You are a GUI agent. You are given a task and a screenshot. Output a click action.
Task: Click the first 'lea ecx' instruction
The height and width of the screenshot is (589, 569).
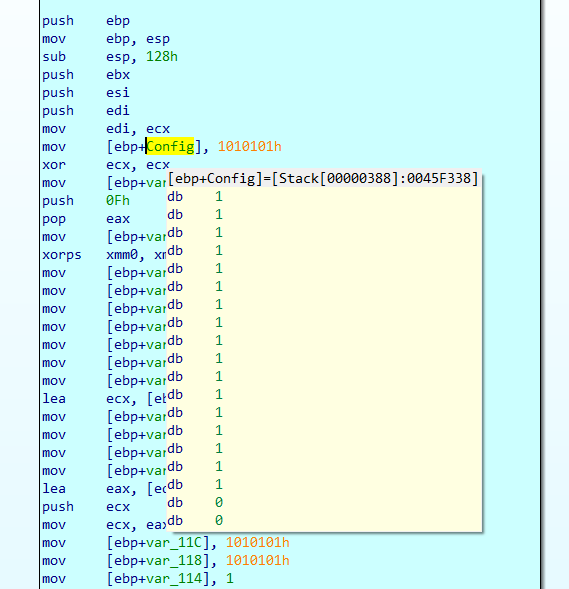tap(104, 399)
